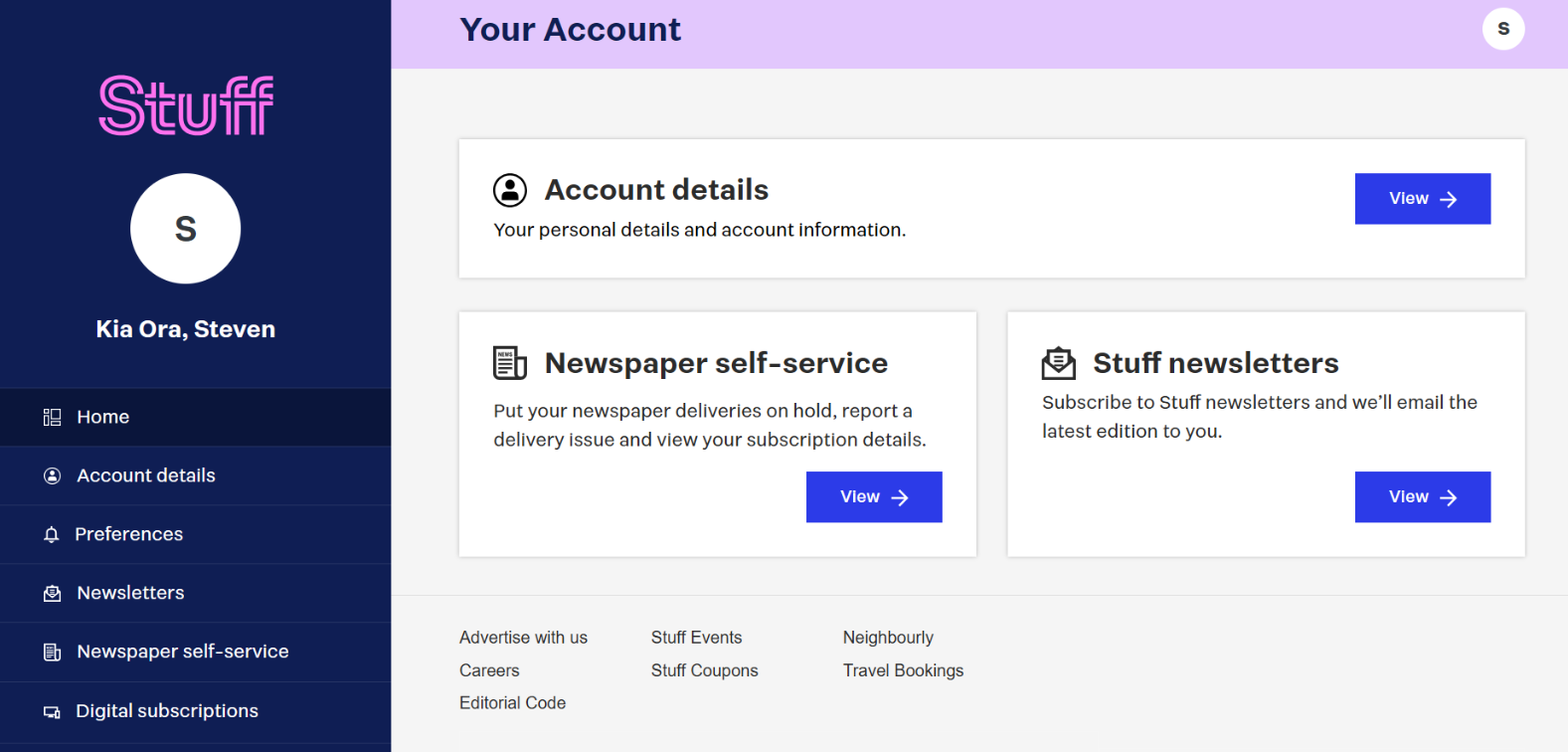Click the Digital subscriptions sidebar icon
The image size is (1568, 752).
[52, 712]
